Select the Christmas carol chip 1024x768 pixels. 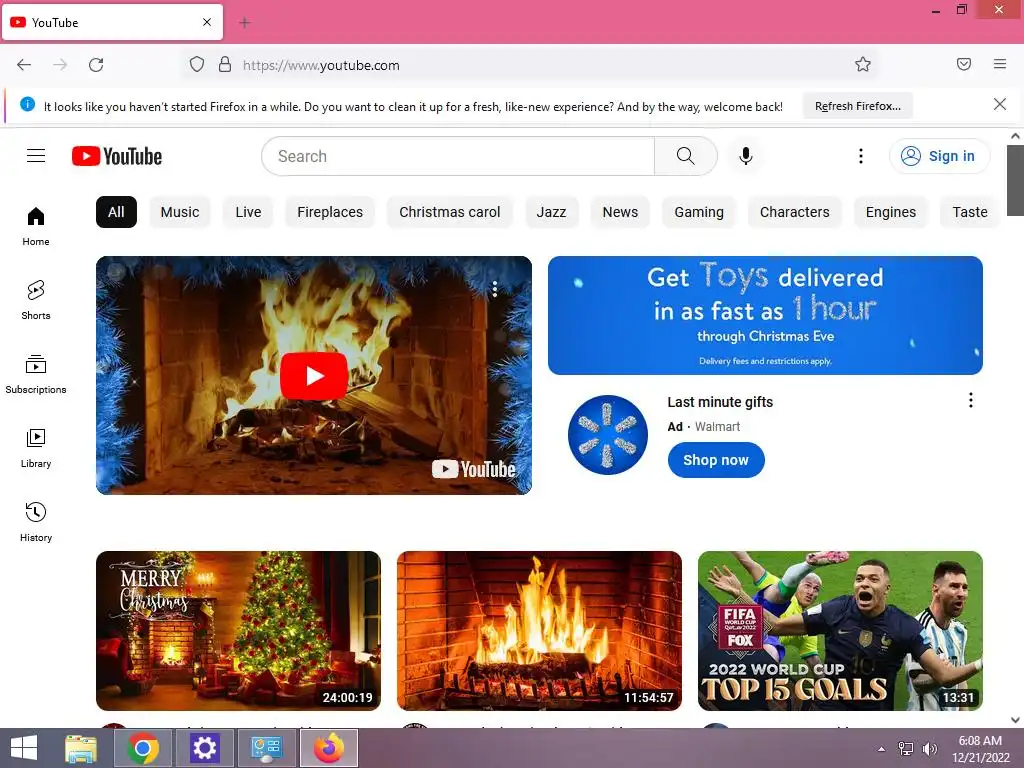(x=449, y=212)
